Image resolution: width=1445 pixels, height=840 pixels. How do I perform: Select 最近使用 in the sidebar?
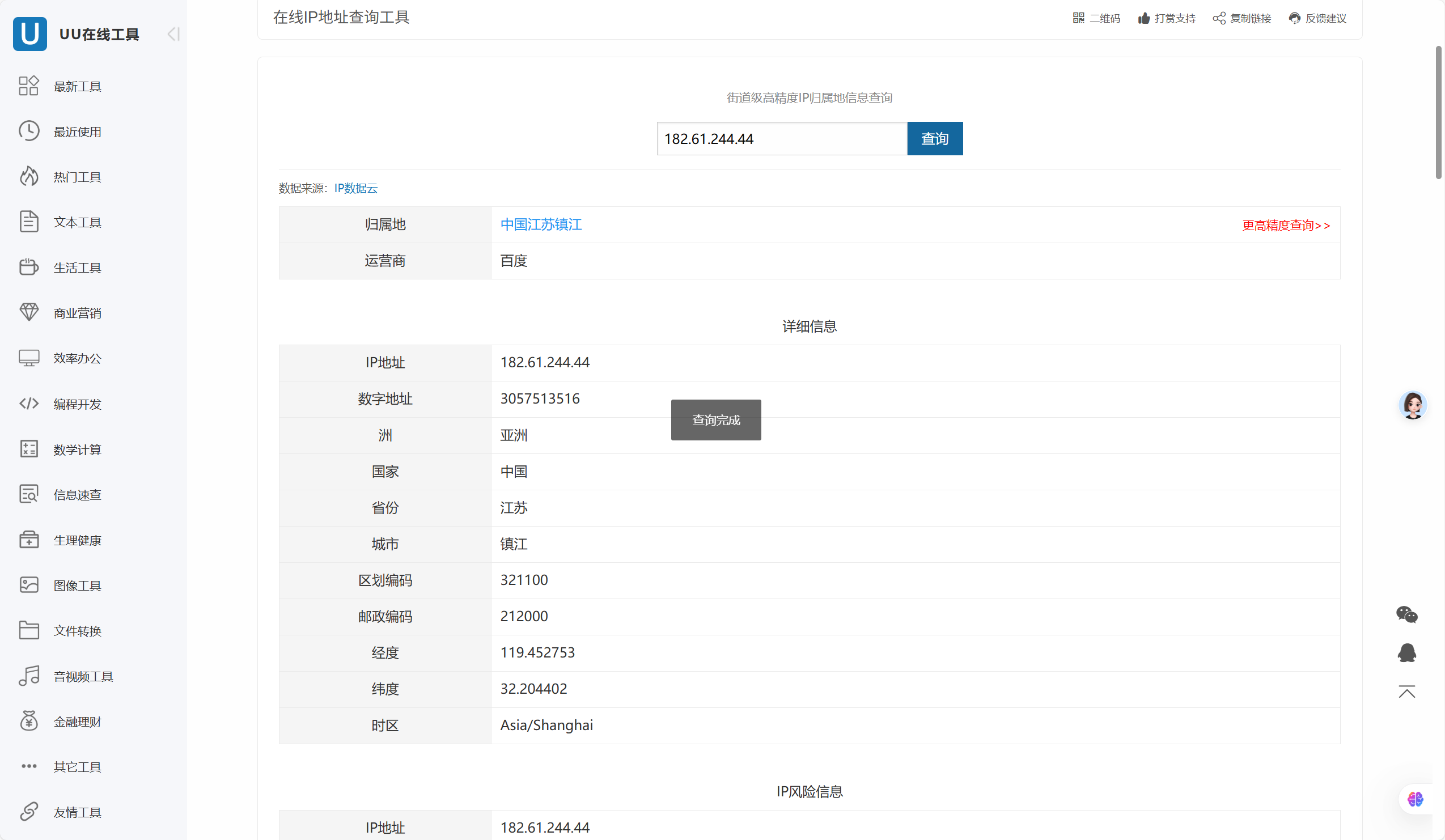coord(77,131)
